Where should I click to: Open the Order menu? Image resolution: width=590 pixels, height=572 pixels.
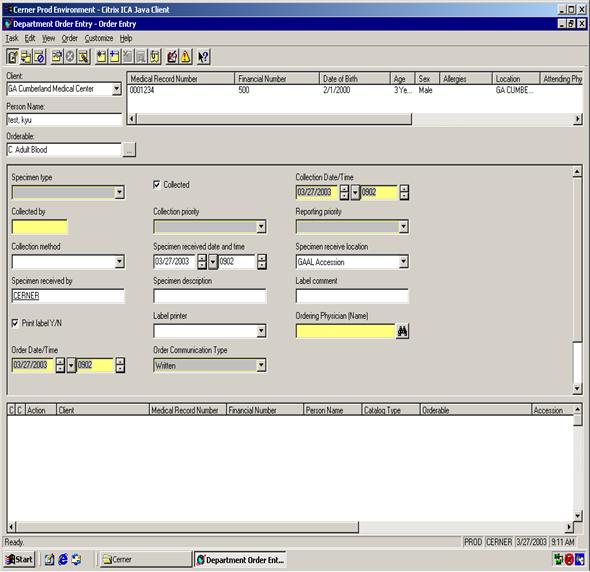[70, 38]
